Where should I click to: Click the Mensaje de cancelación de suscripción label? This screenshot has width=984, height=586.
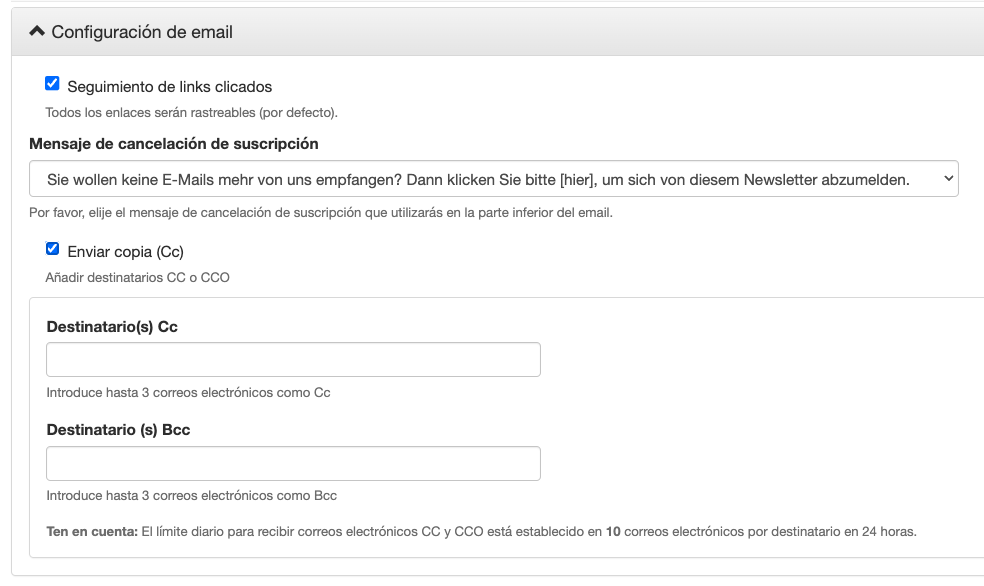coord(174,144)
